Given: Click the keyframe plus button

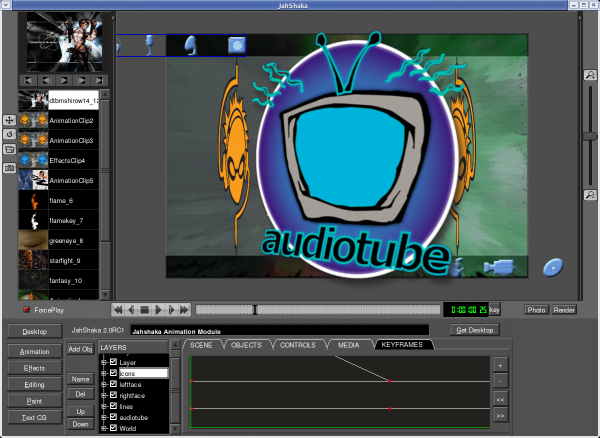Looking at the screenshot, I should click(501, 365).
